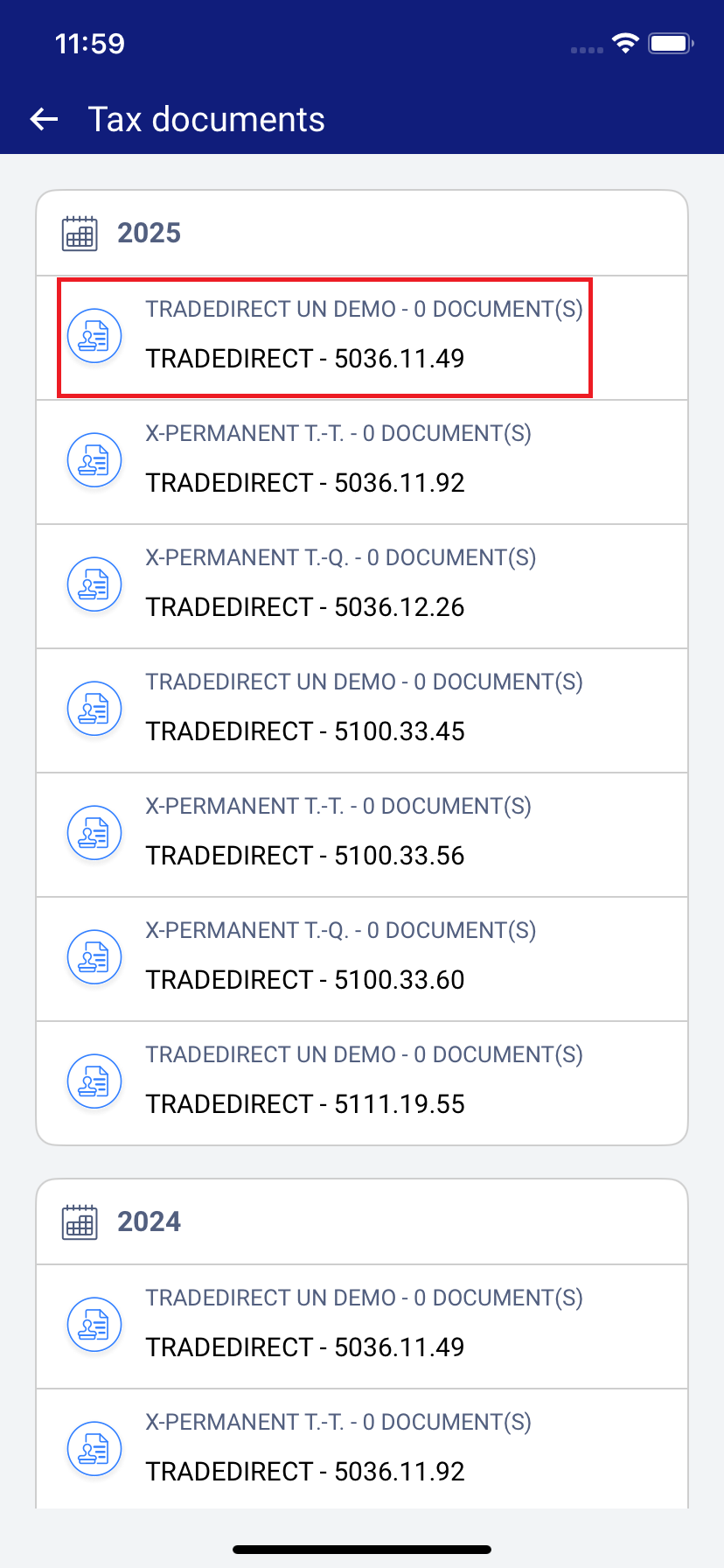Tap document icon for account 5111.19.55
The image size is (724, 1568).
(94, 1081)
